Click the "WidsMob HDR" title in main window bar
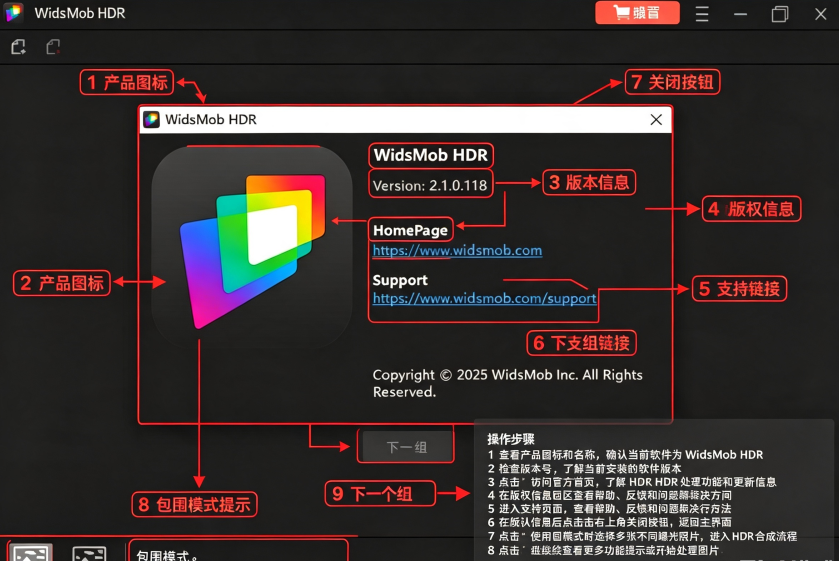 [80, 13]
